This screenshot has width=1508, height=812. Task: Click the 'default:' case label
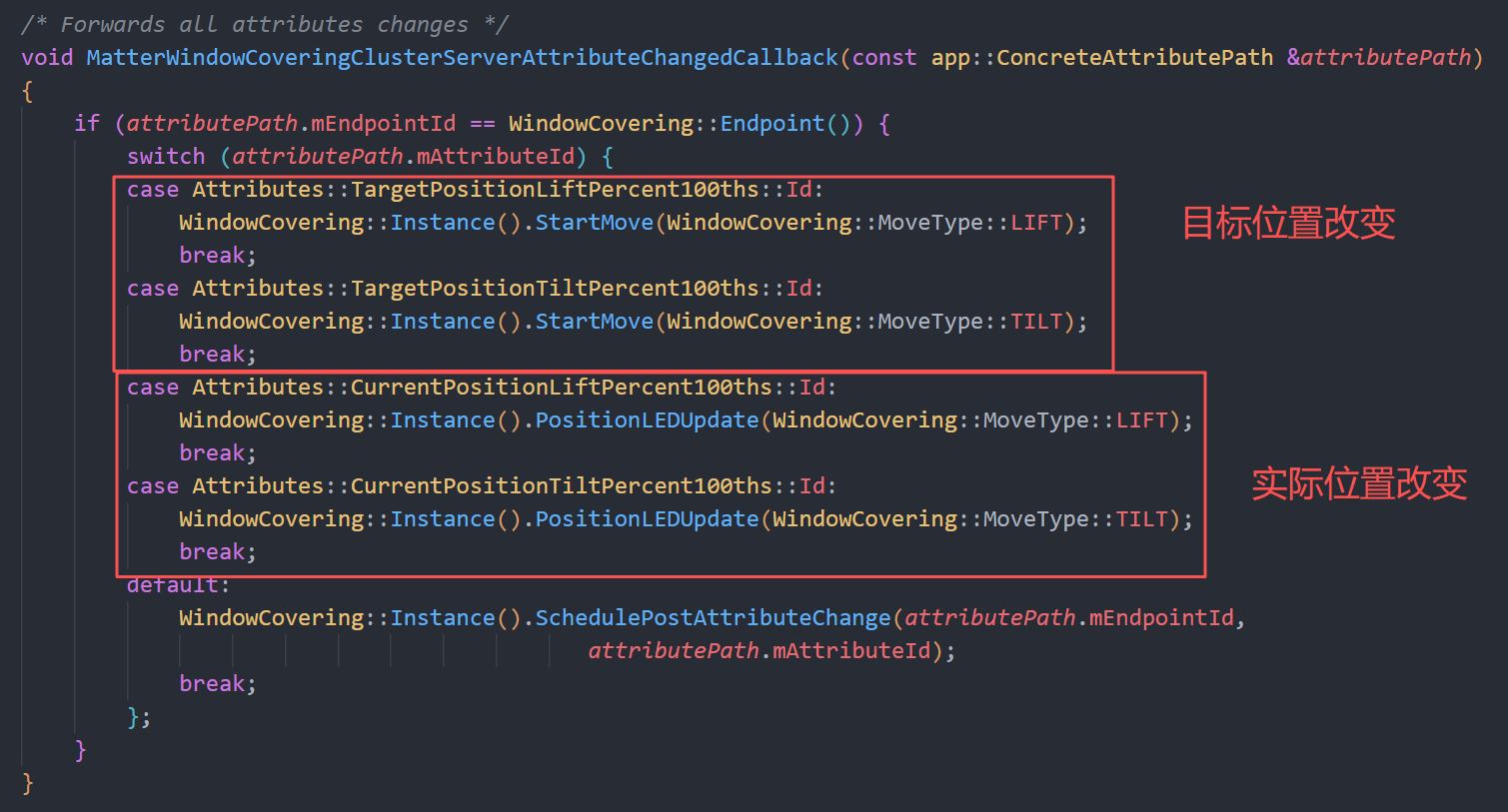click(x=178, y=586)
